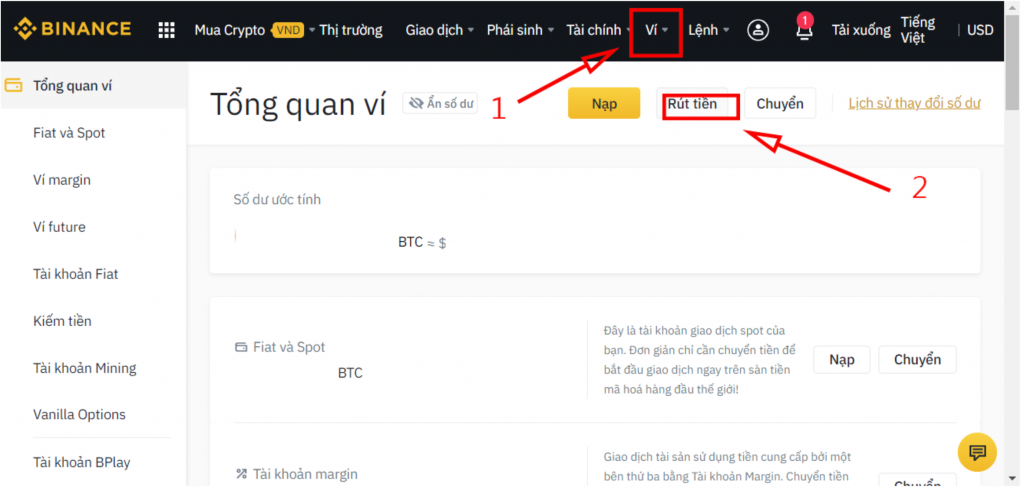Change currency via USD
This screenshot has width=1024, height=488.
pyautogui.click(x=980, y=30)
